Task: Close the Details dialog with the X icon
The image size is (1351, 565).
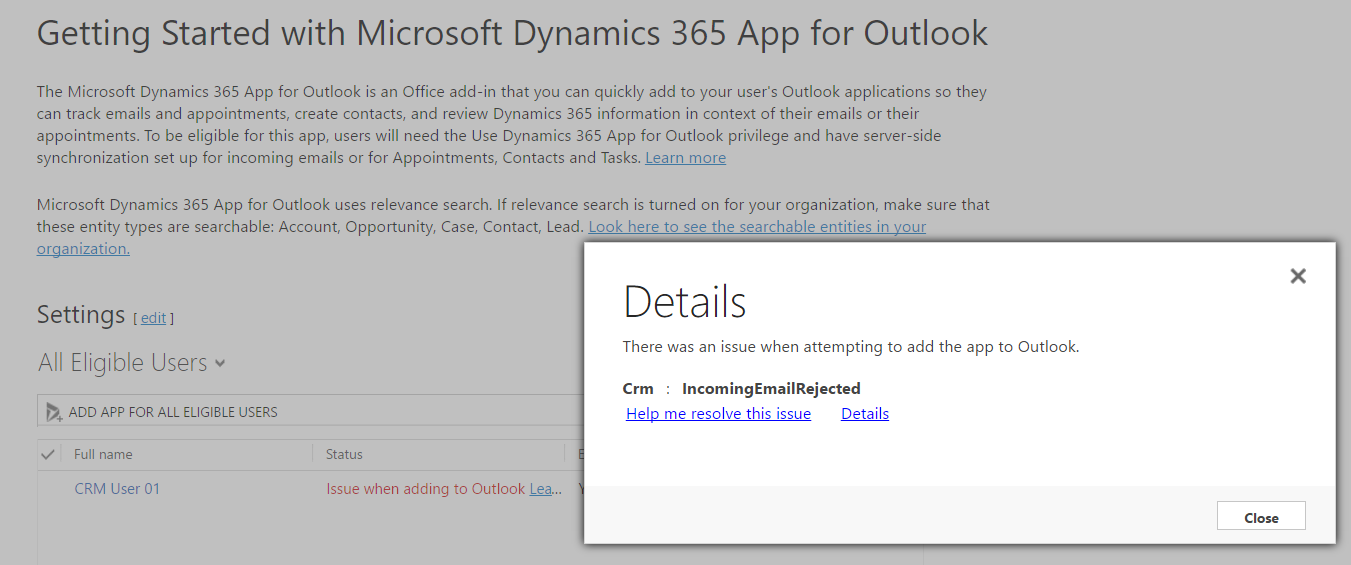Action: (1297, 276)
